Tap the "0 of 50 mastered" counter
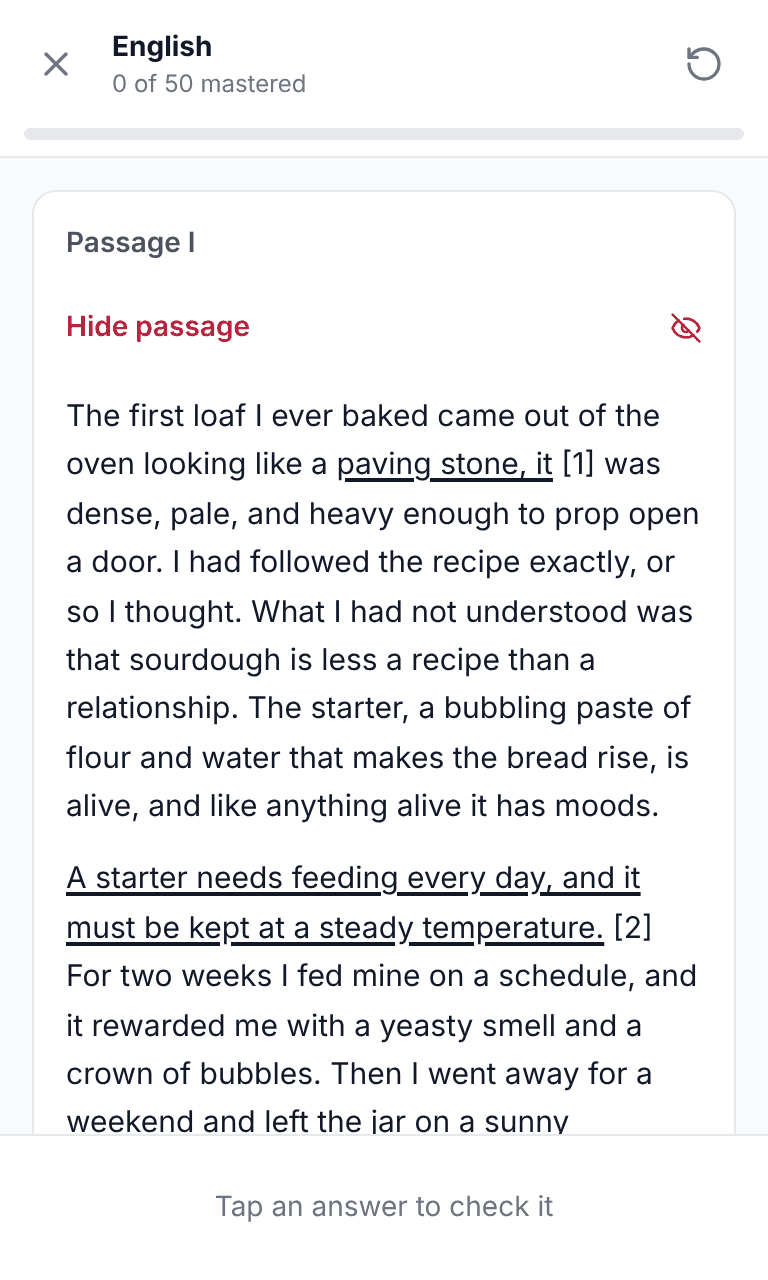768x1280 pixels. pos(209,84)
